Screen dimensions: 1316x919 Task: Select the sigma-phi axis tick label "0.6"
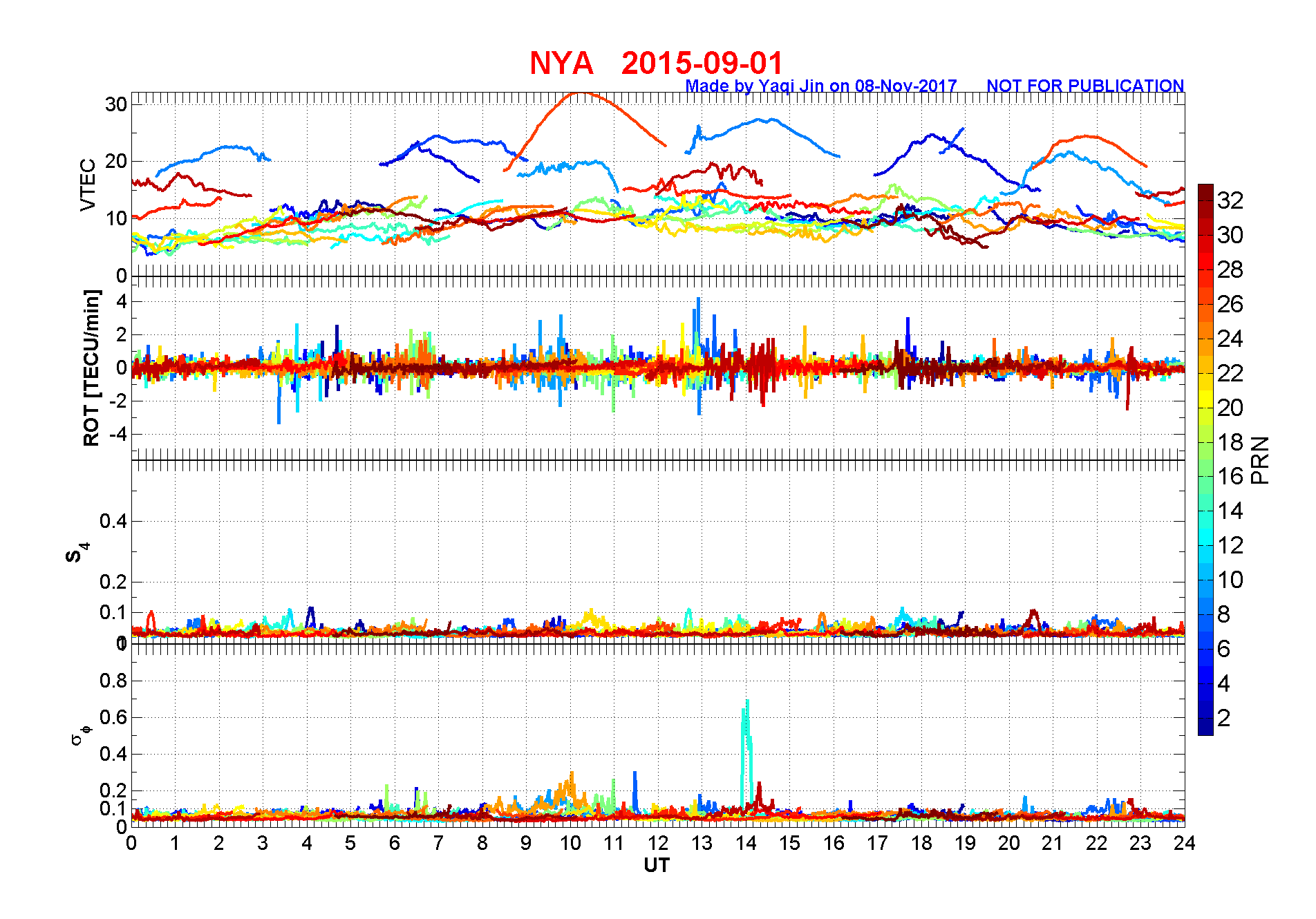(113, 717)
